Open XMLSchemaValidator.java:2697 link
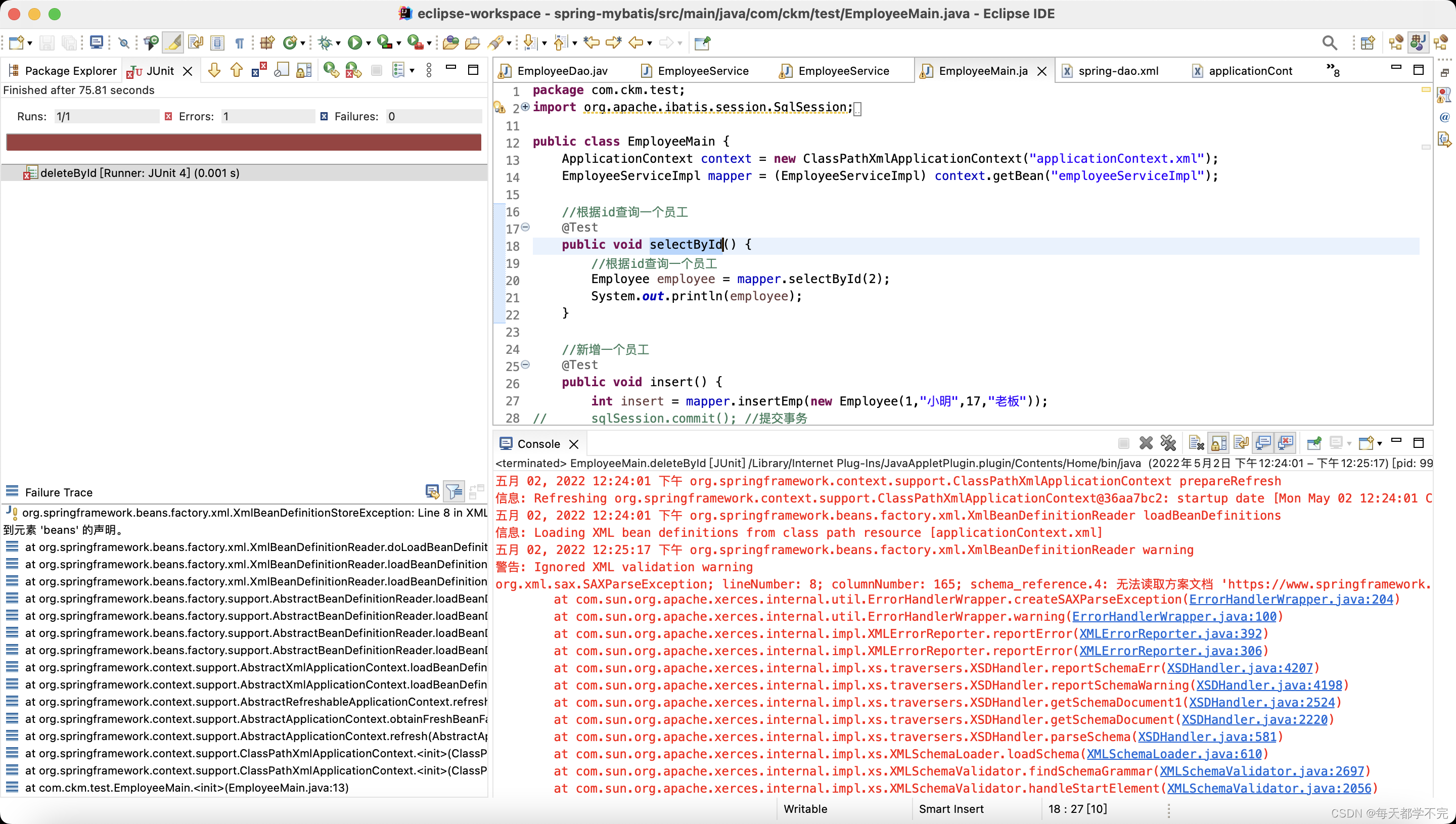This screenshot has height=824, width=1456. click(x=1261, y=771)
